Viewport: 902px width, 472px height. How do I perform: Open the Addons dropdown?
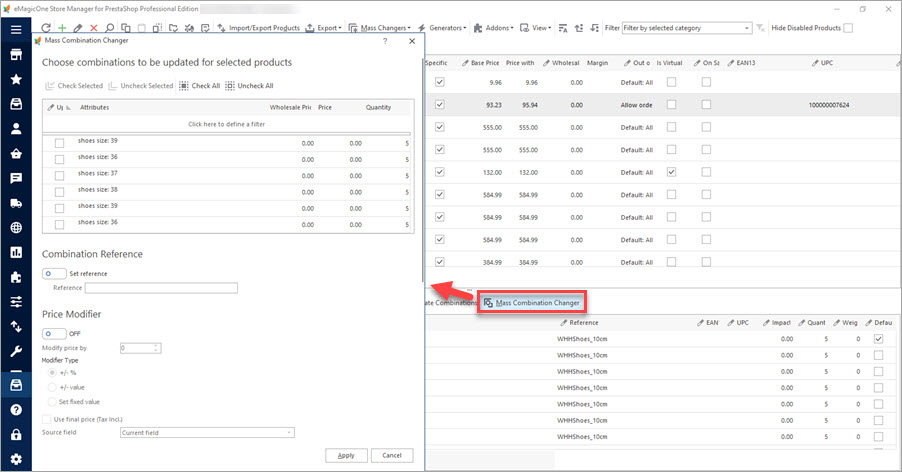click(x=494, y=28)
